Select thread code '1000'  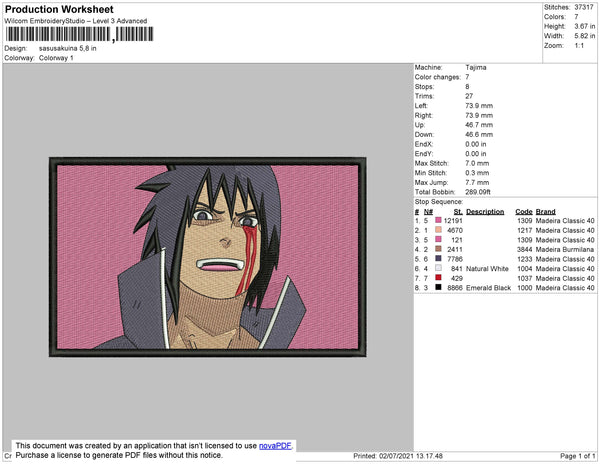click(525, 288)
